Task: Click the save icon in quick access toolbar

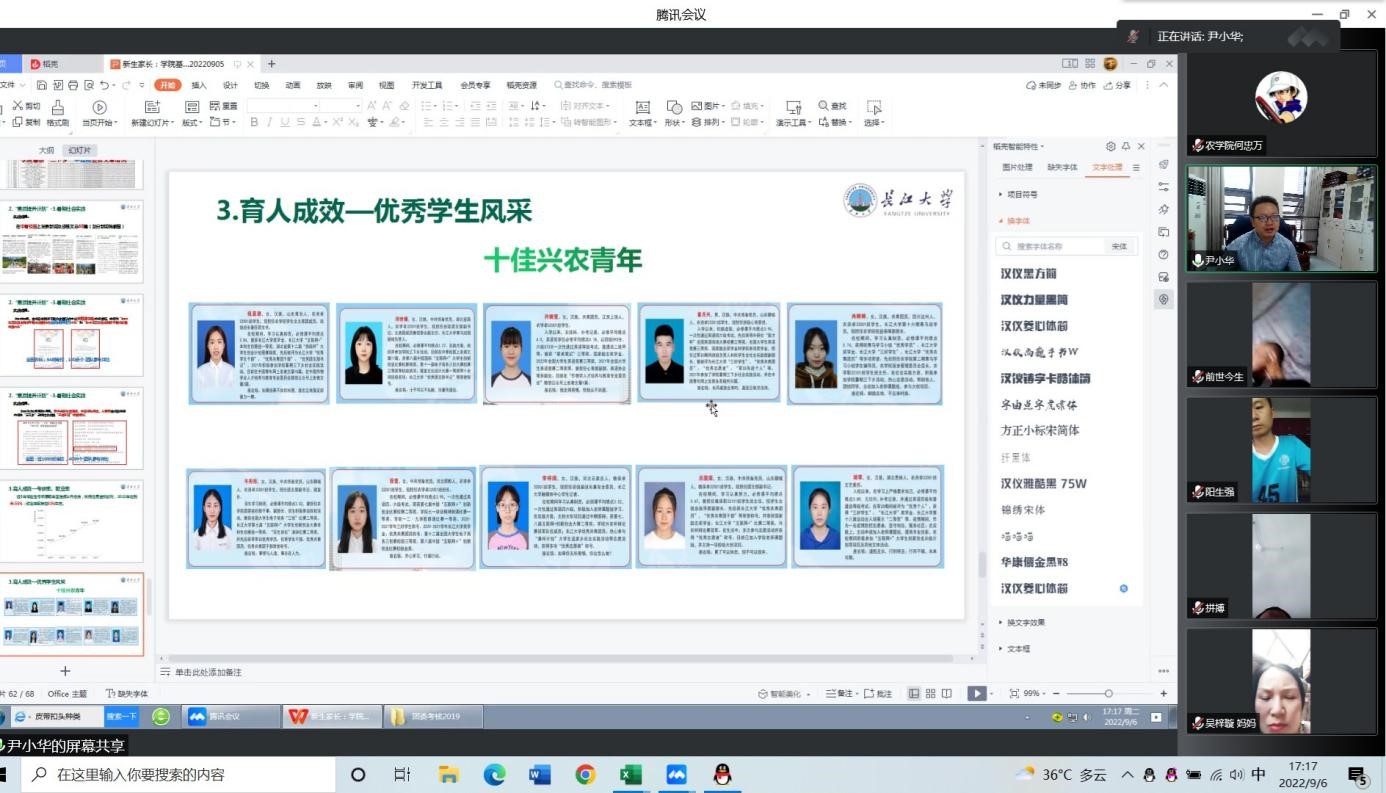Action: click(41, 86)
